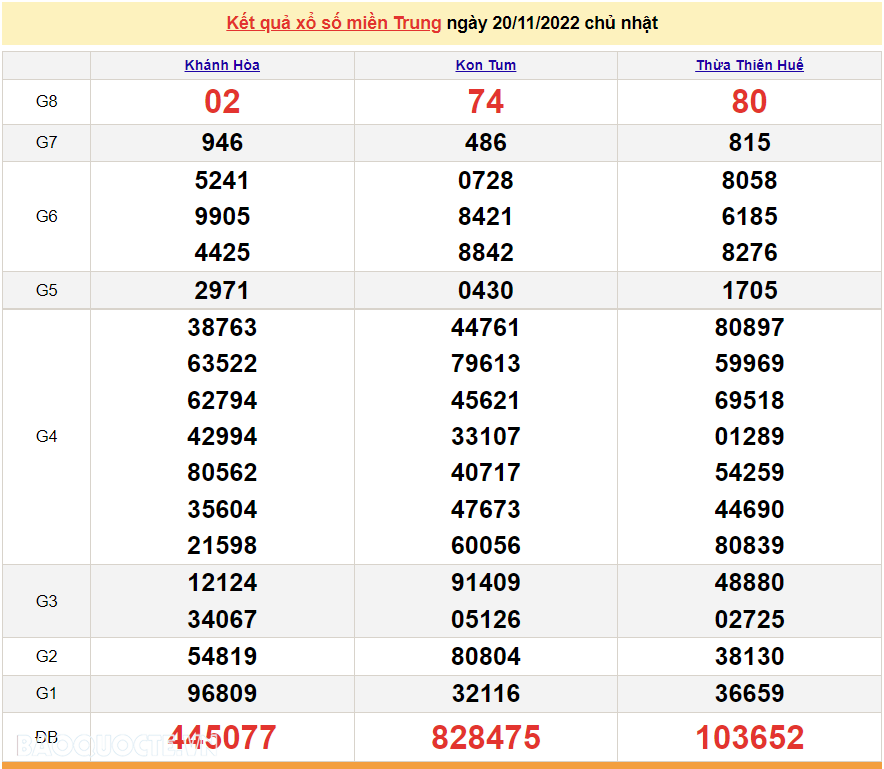Click the G4 prize row label
The image size is (884, 769).
pos(47,437)
